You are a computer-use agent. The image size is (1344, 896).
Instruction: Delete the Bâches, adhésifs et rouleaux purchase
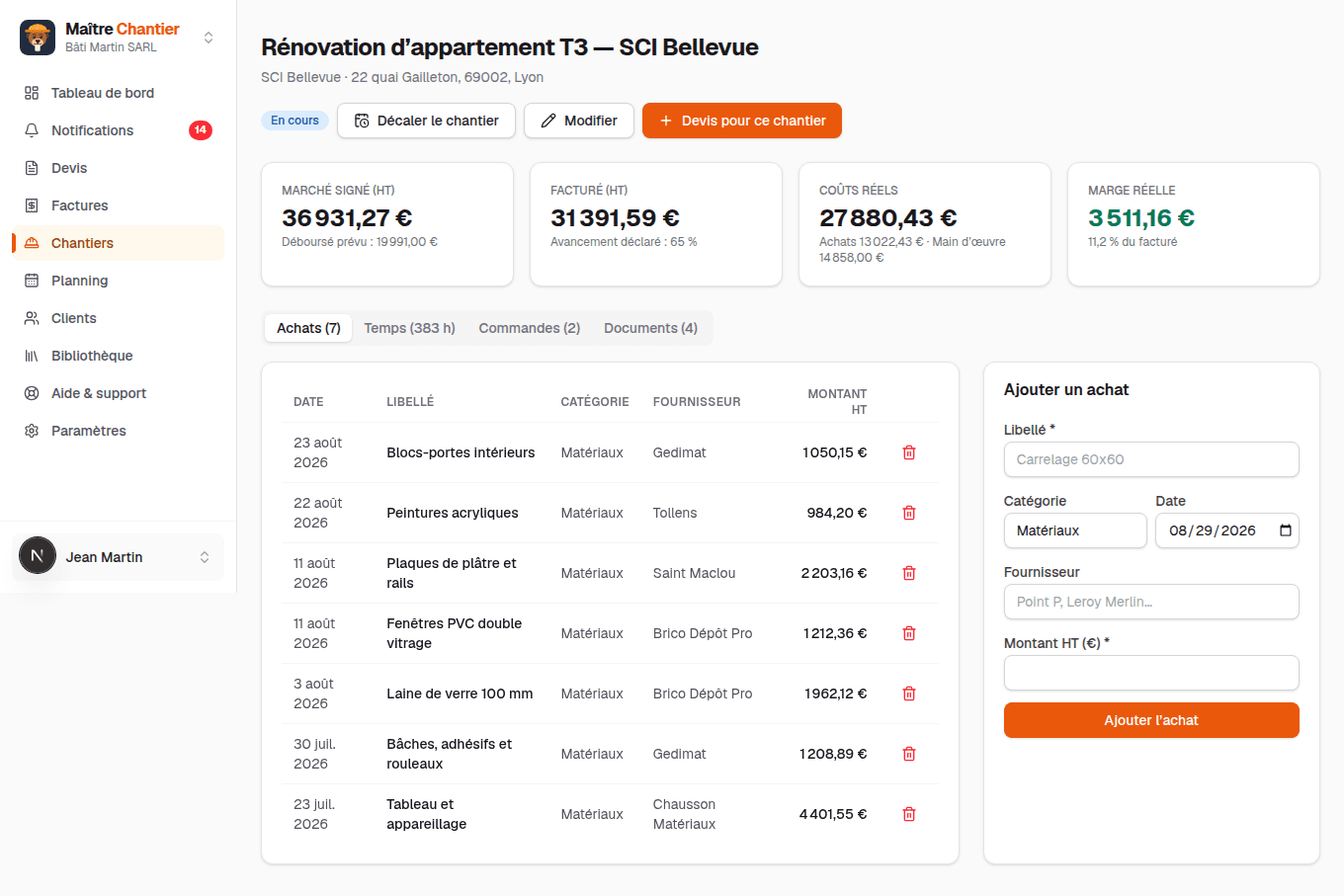tap(909, 754)
